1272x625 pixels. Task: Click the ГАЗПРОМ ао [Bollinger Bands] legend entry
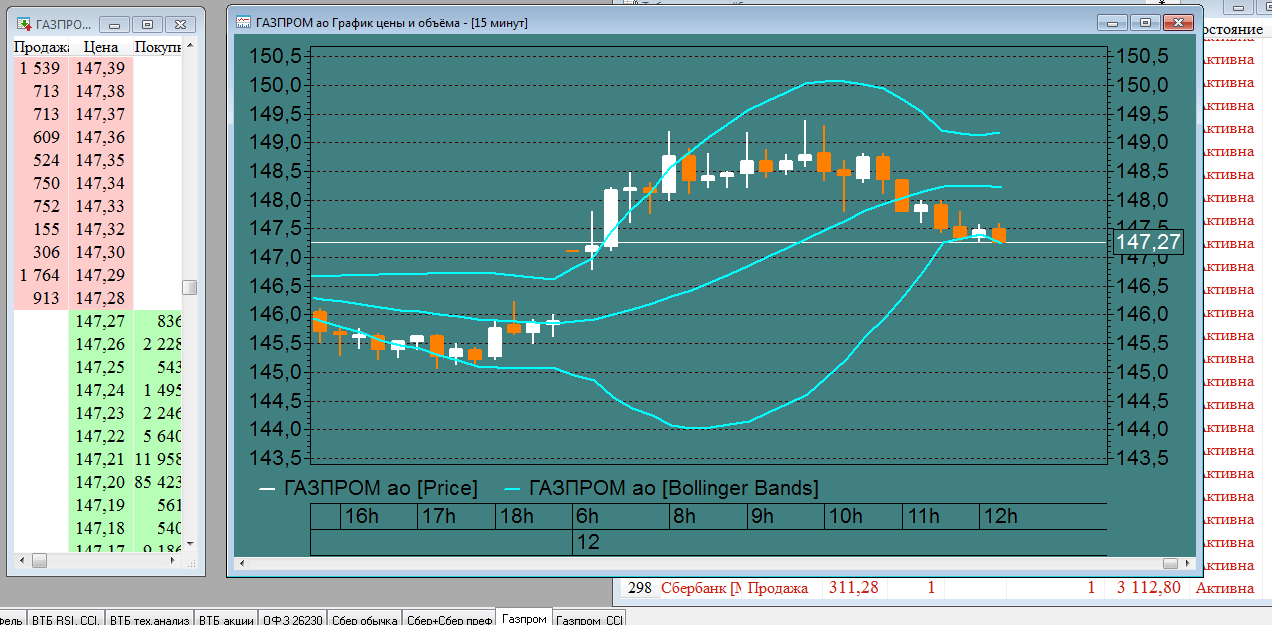point(660,488)
